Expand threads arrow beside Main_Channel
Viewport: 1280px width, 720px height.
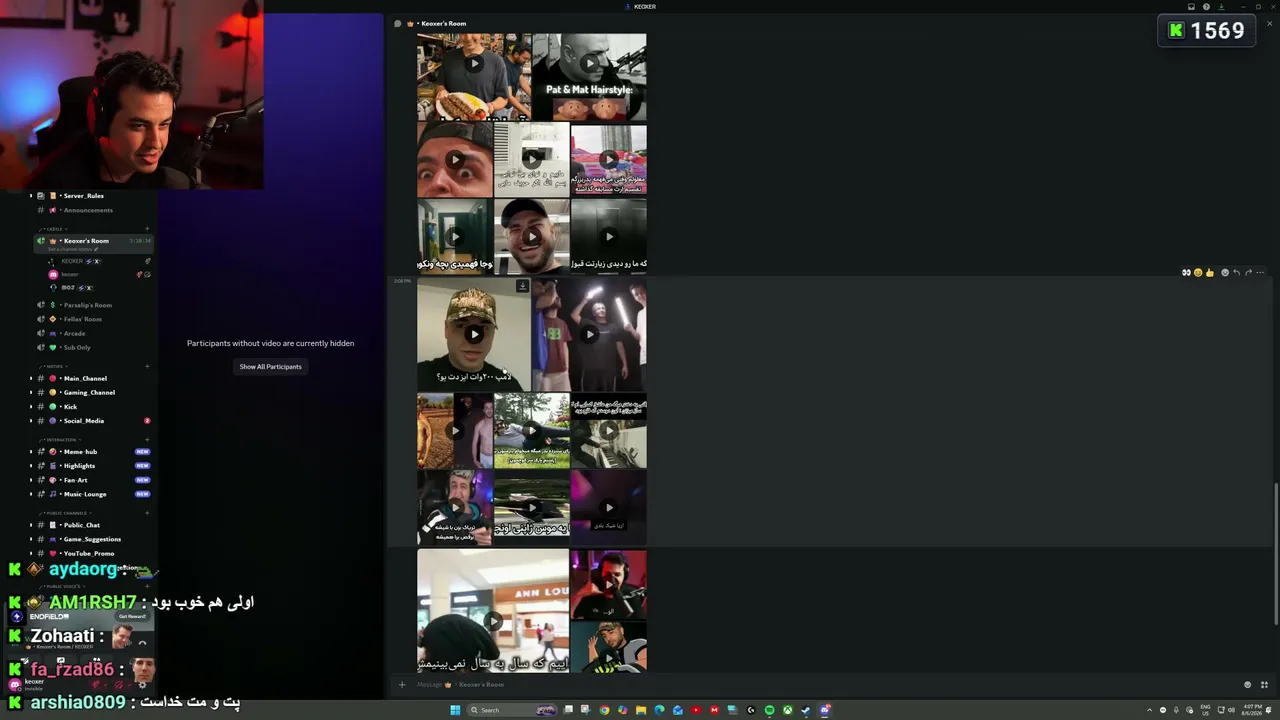pos(30,378)
